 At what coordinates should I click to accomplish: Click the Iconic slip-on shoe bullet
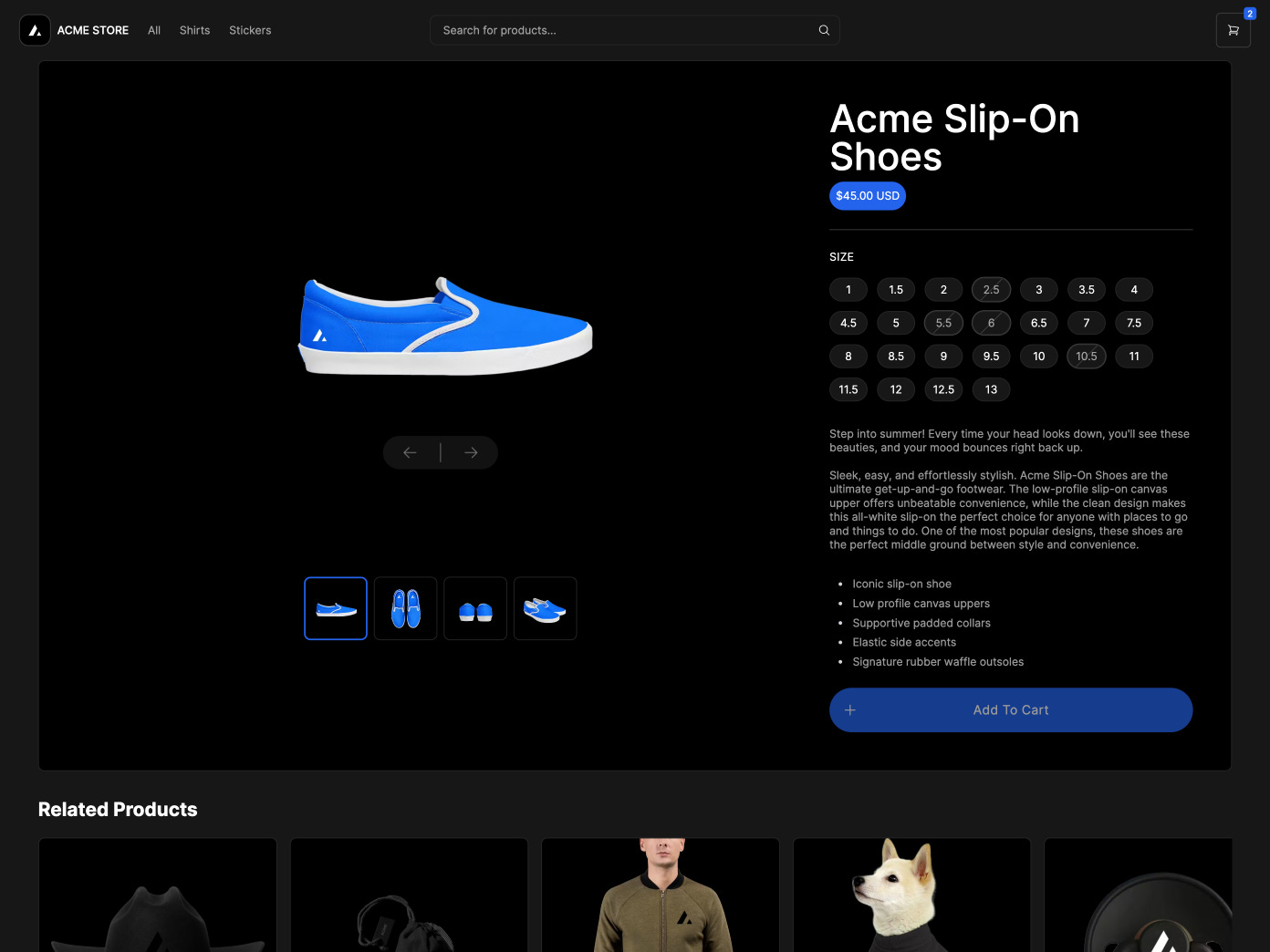tap(901, 584)
